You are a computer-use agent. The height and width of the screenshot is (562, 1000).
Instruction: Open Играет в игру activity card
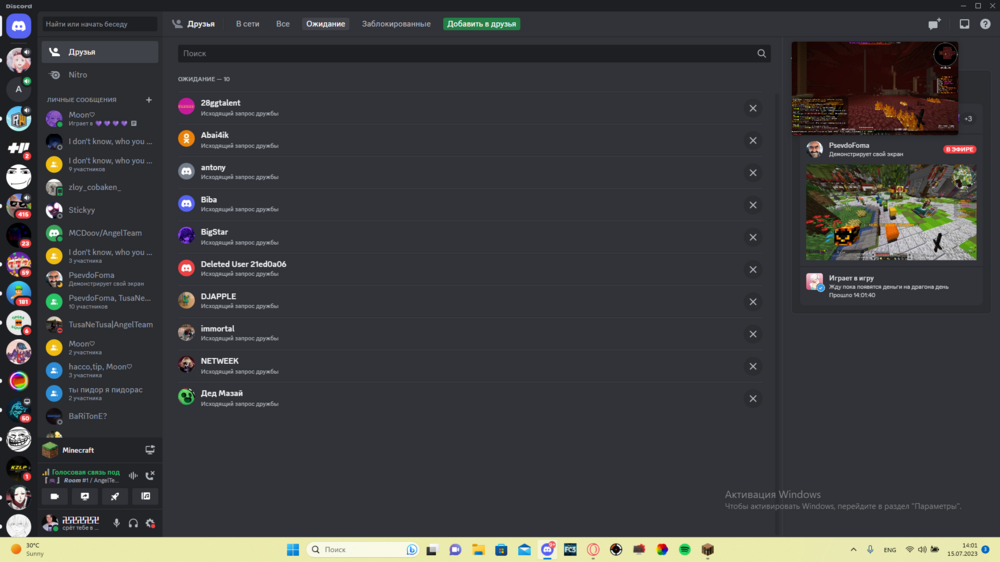(891, 286)
